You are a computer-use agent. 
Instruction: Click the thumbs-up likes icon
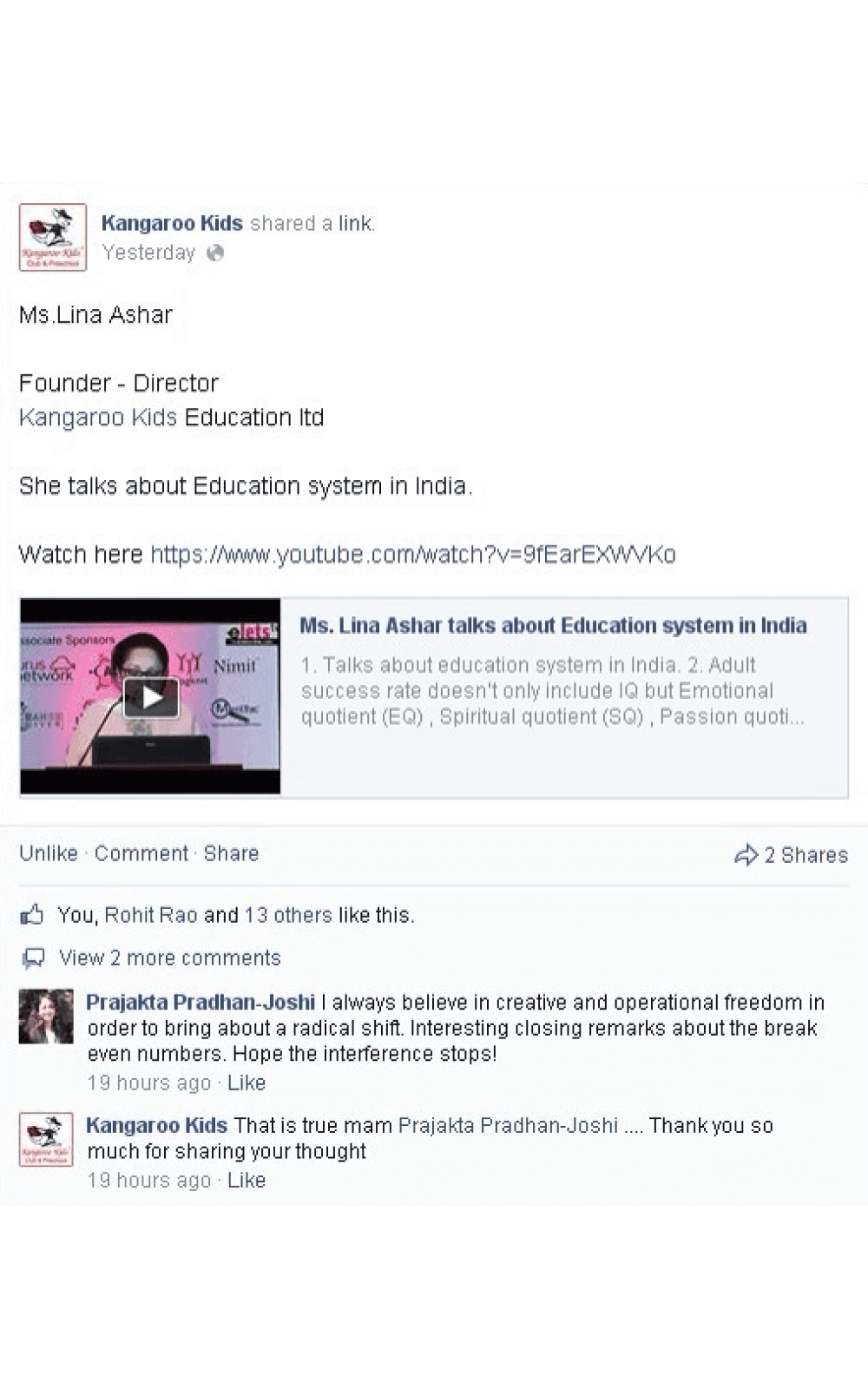click(32, 914)
